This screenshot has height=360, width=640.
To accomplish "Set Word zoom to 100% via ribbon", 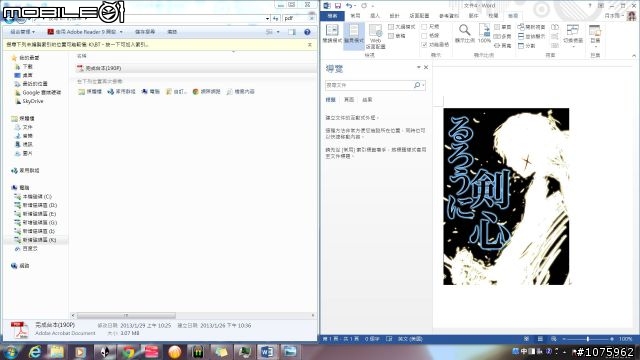I will pyautogui.click(x=484, y=33).
